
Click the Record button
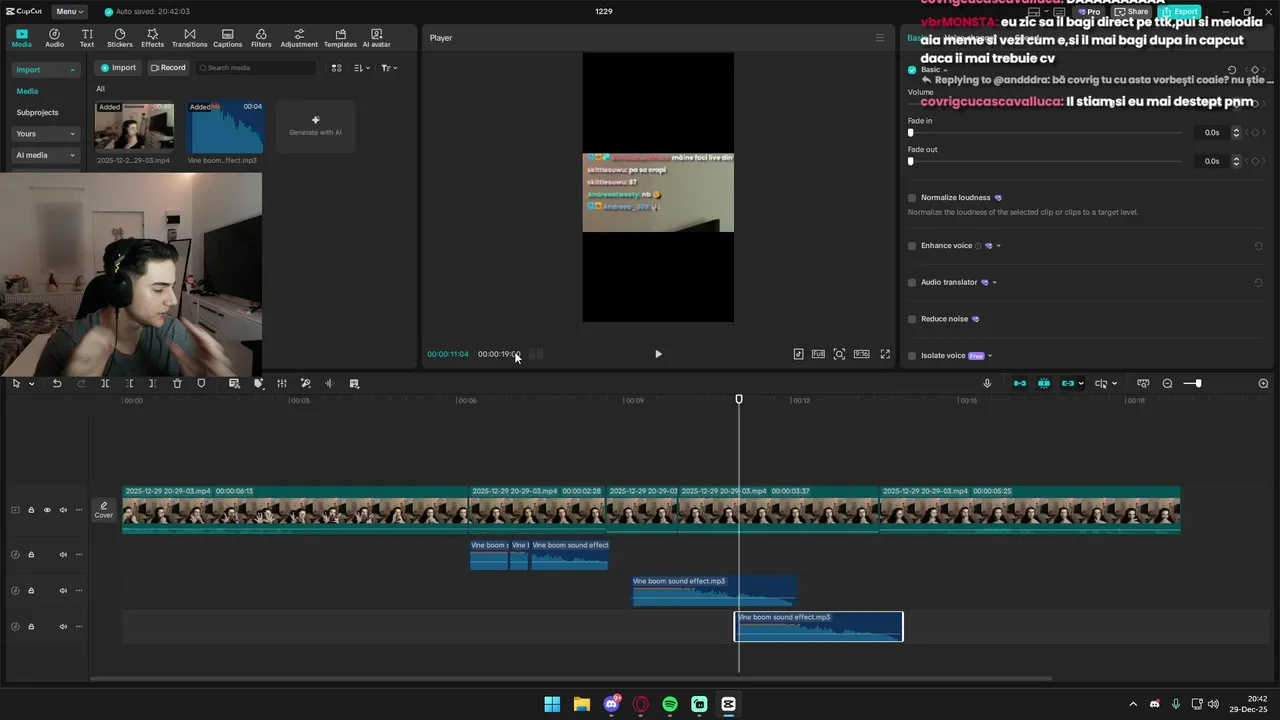[168, 68]
